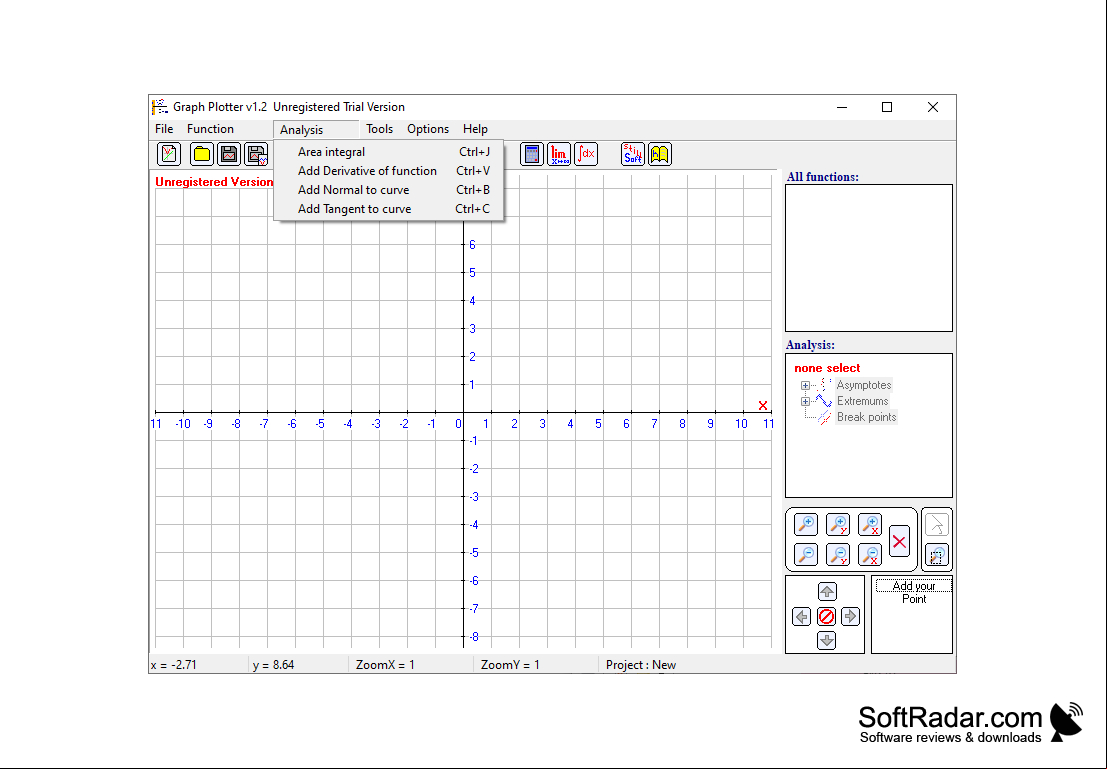The image size is (1107, 769).
Task: Click the red X reset zoom button
Action: (899, 542)
